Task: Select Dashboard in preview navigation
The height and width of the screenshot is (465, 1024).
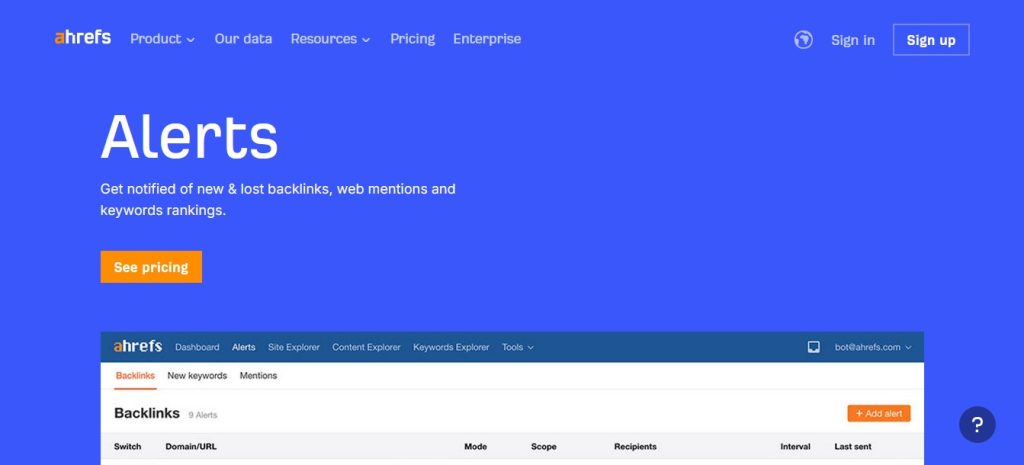Action: [197, 347]
